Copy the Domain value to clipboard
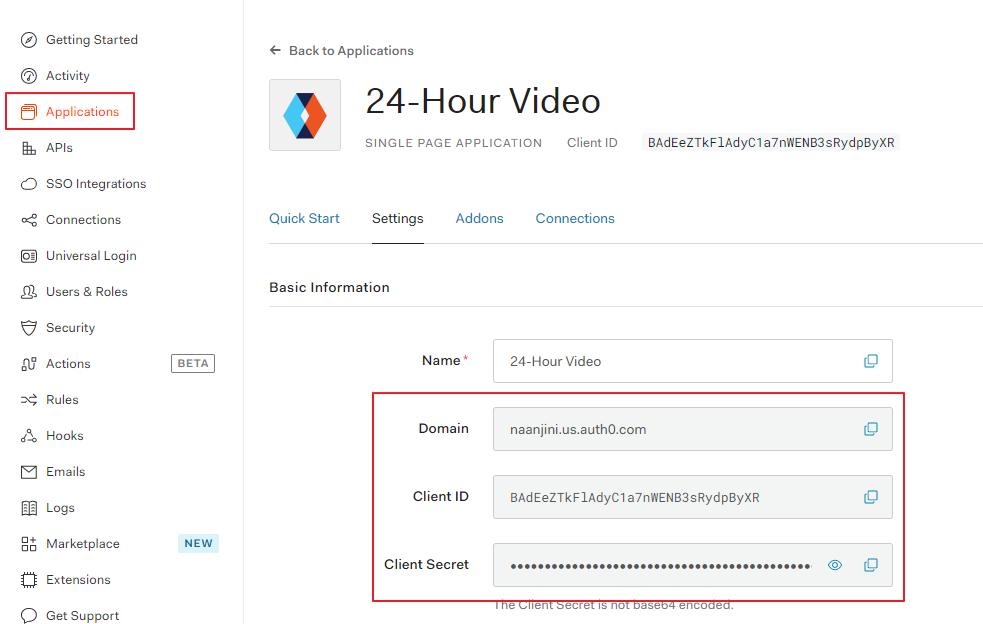The image size is (983, 624). click(x=871, y=430)
